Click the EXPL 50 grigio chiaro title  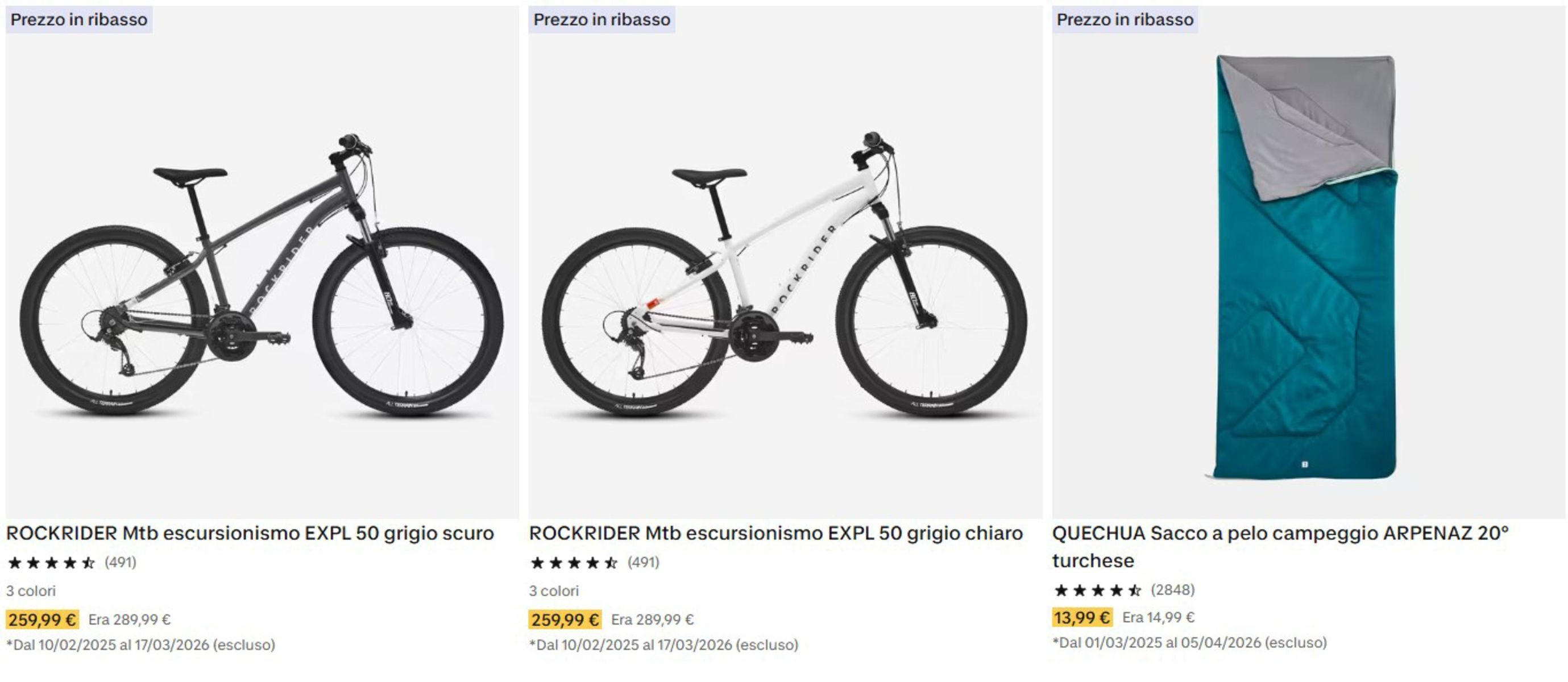click(x=775, y=534)
